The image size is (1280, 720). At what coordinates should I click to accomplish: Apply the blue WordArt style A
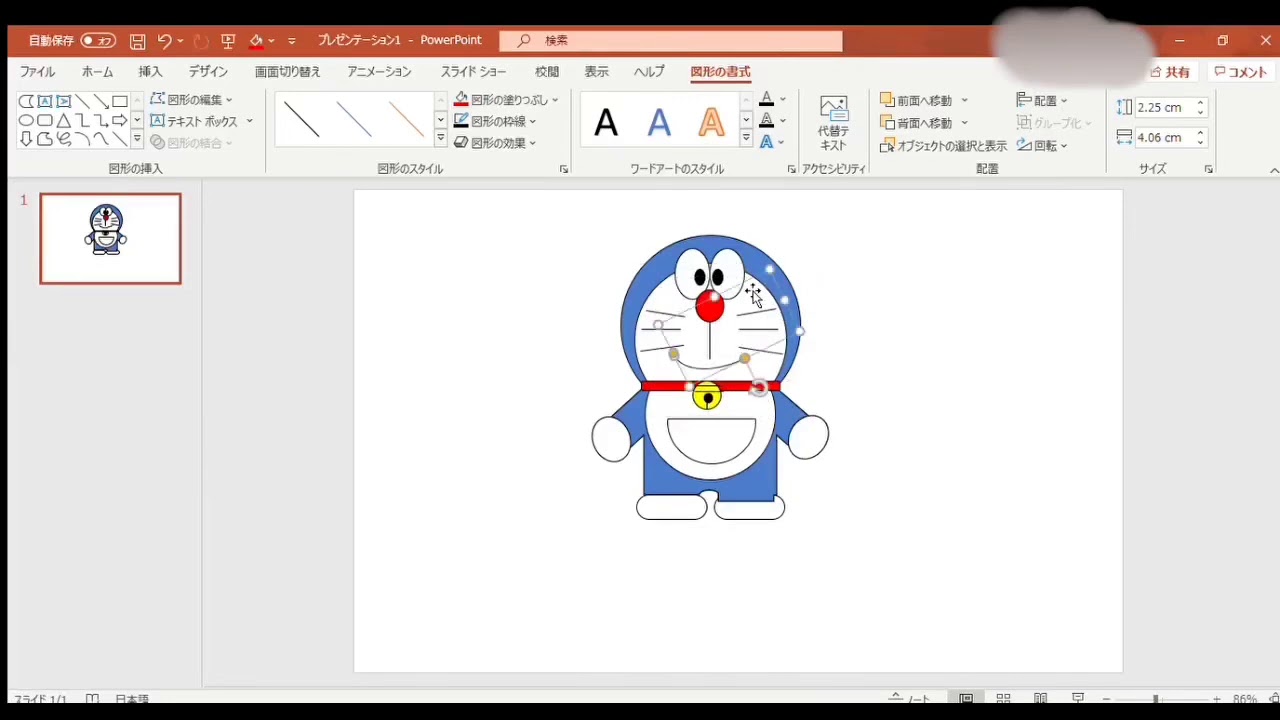(x=659, y=122)
